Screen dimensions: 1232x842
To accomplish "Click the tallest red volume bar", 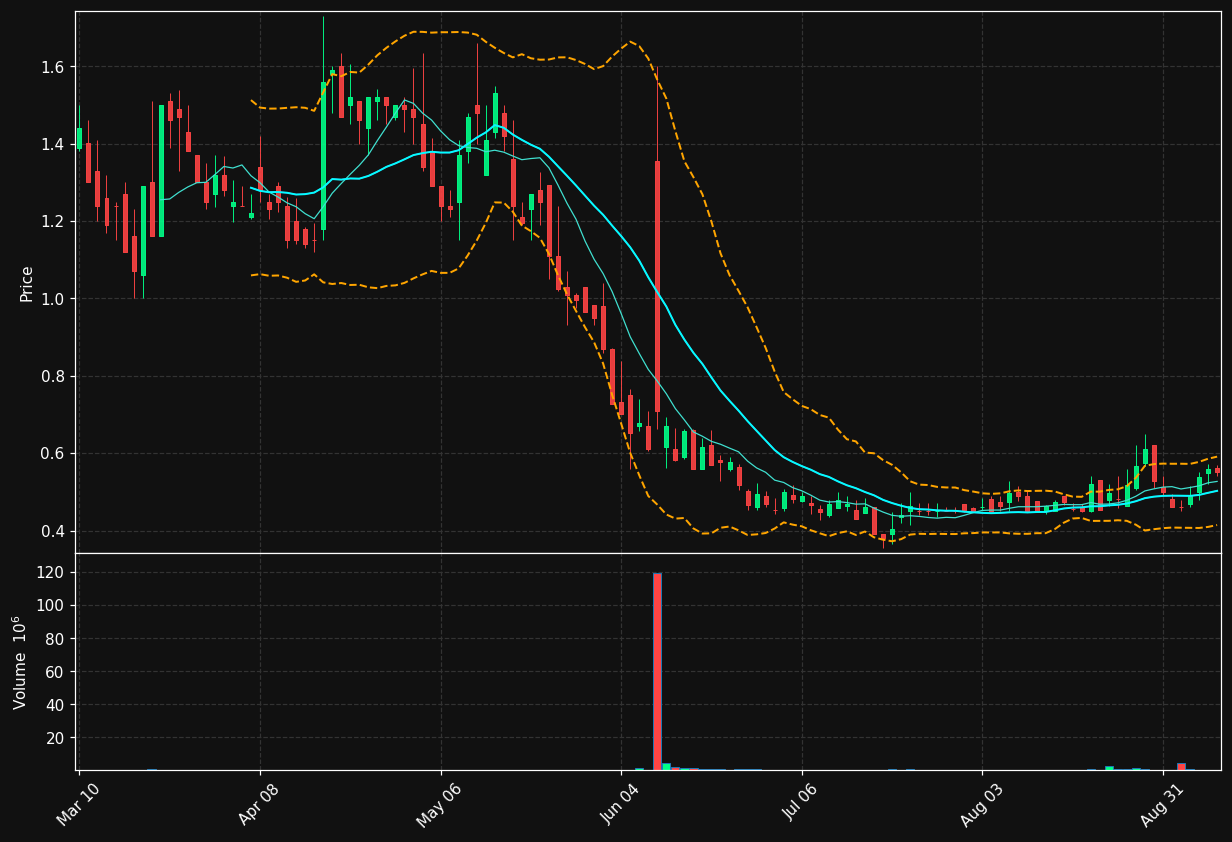I will (657, 671).
